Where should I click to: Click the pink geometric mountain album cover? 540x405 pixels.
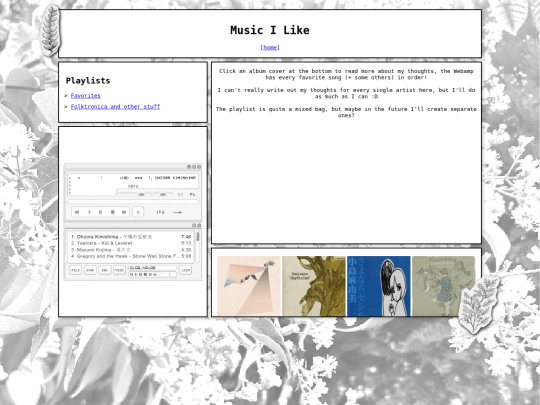[249, 286]
